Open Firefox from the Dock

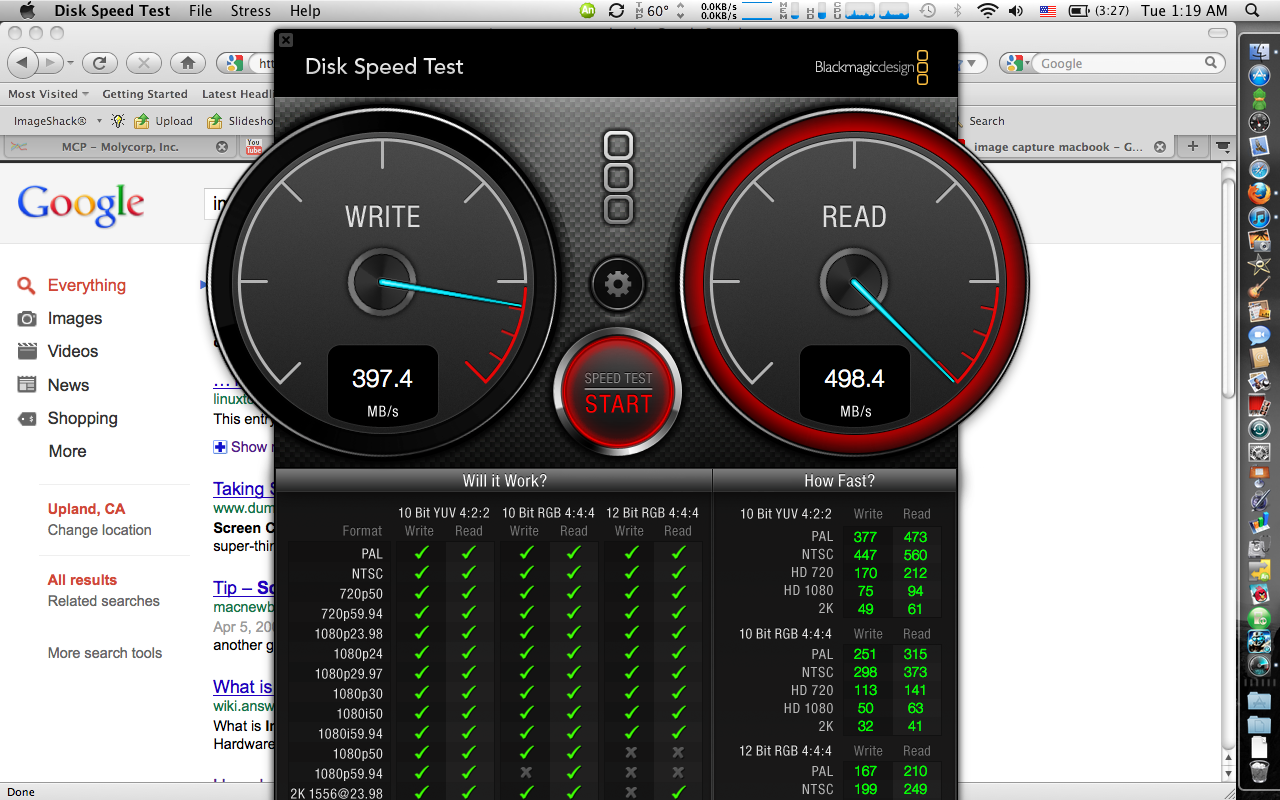pos(1259,193)
